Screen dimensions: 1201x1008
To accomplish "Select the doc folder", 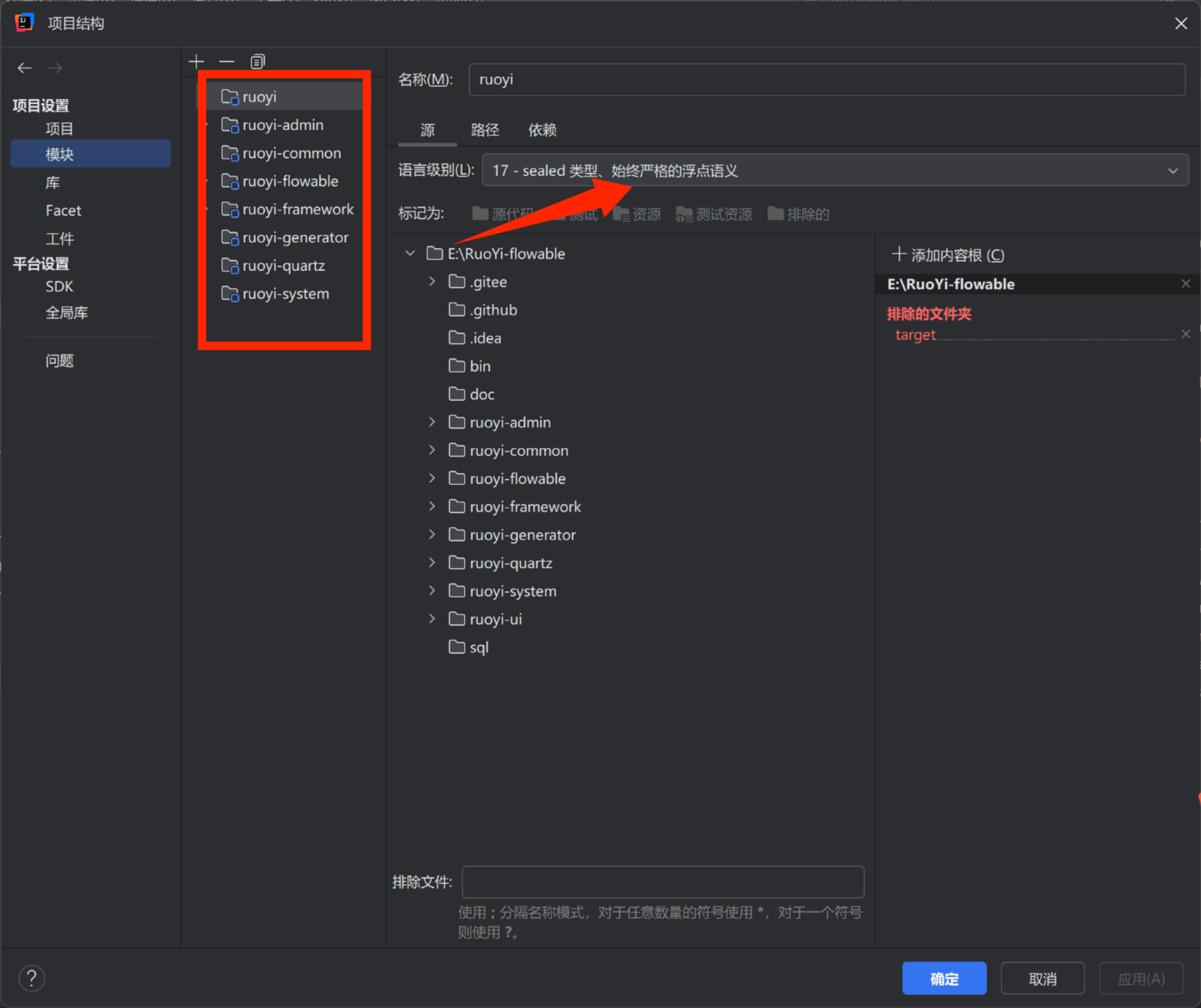I will point(472,394).
